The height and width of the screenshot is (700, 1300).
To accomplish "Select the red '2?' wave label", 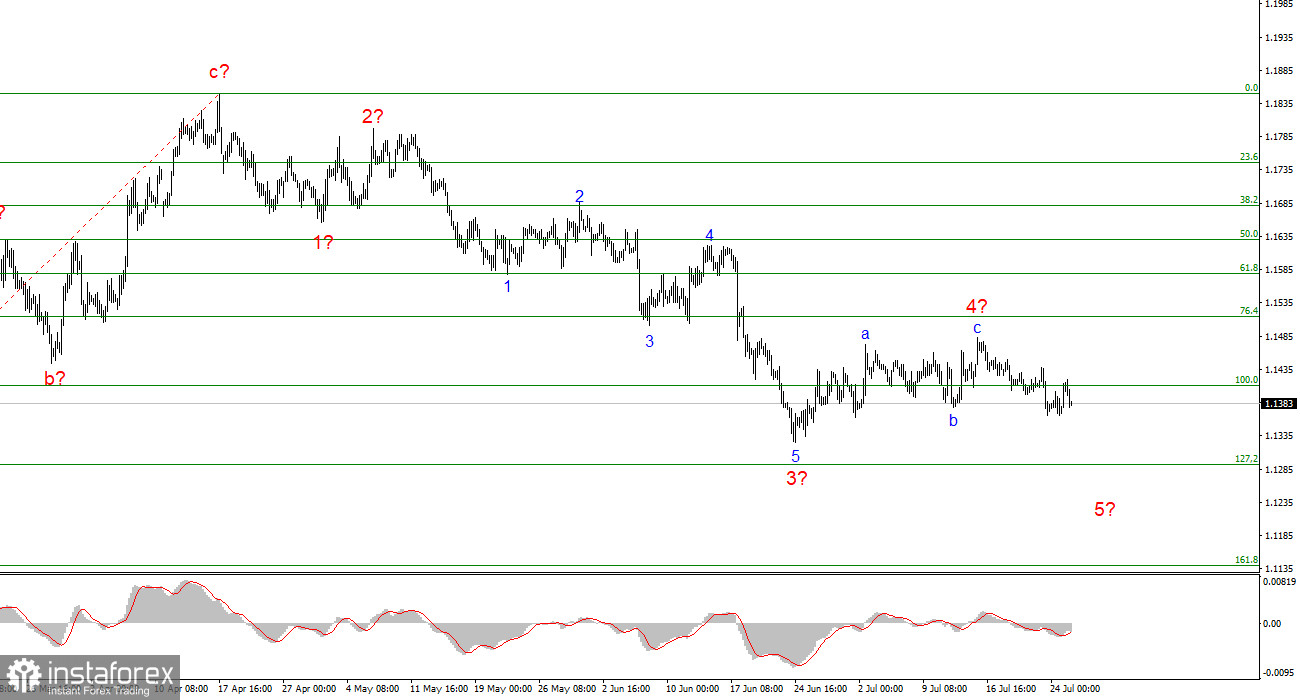I will click(373, 117).
